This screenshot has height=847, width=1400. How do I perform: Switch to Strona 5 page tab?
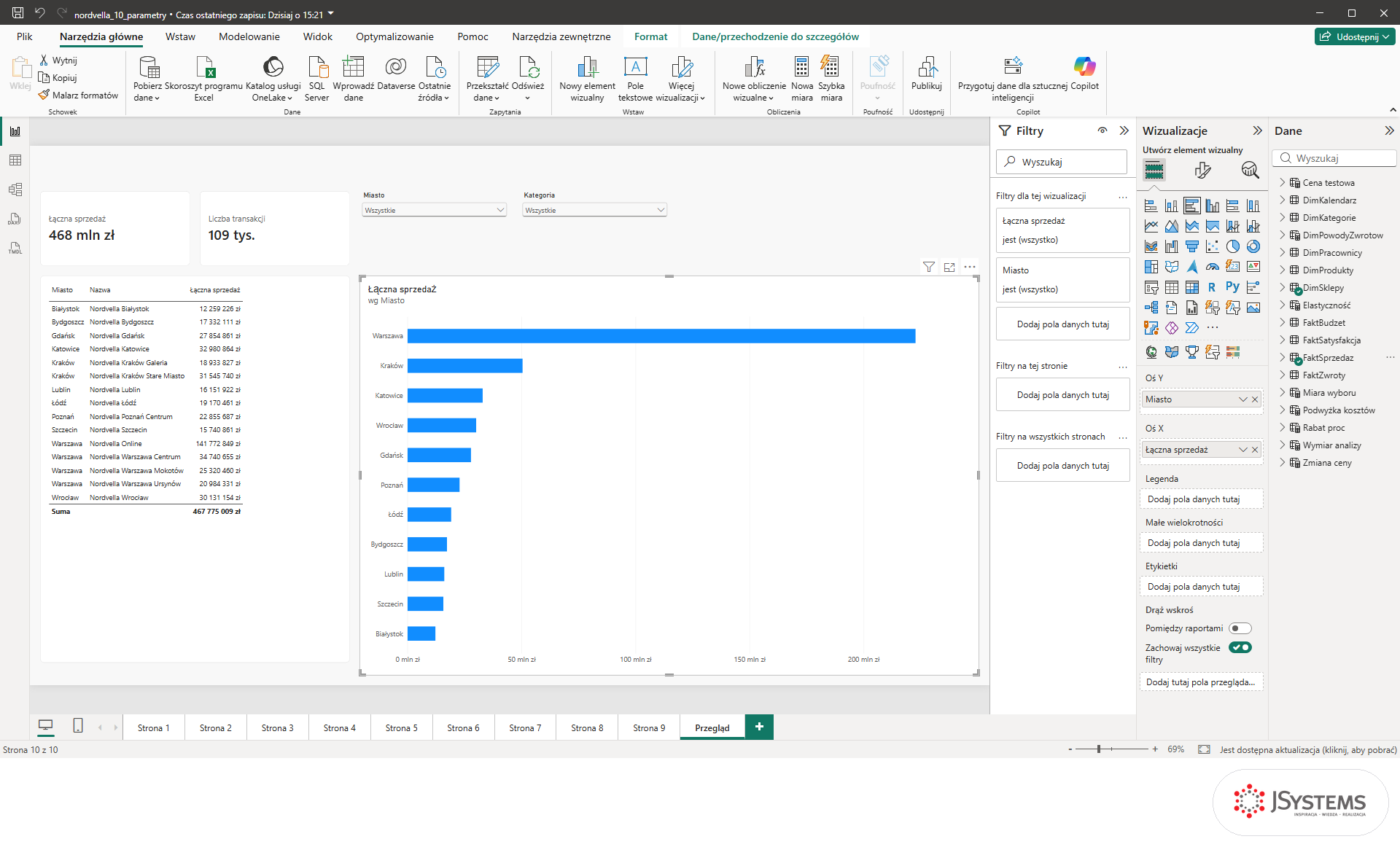(x=401, y=727)
